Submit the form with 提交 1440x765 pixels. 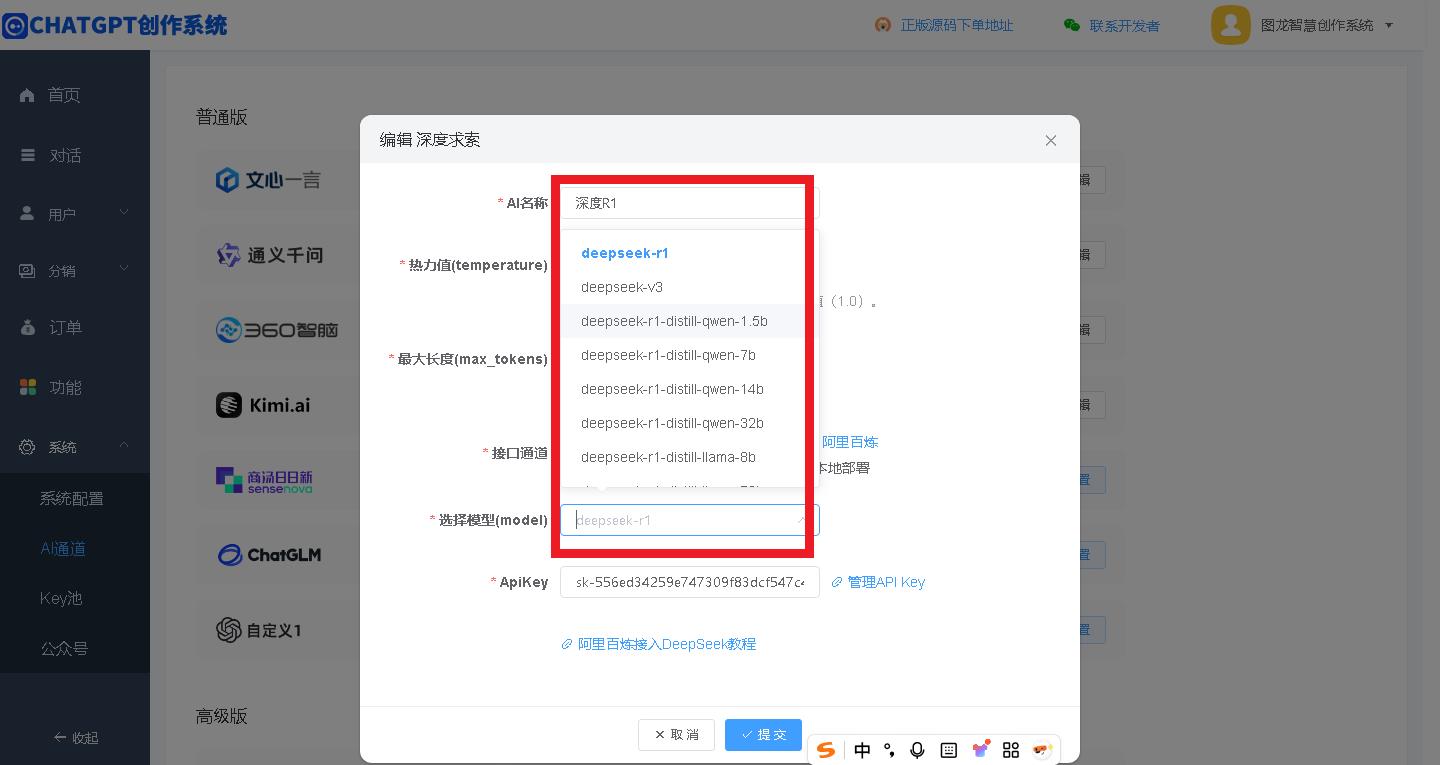[763, 734]
